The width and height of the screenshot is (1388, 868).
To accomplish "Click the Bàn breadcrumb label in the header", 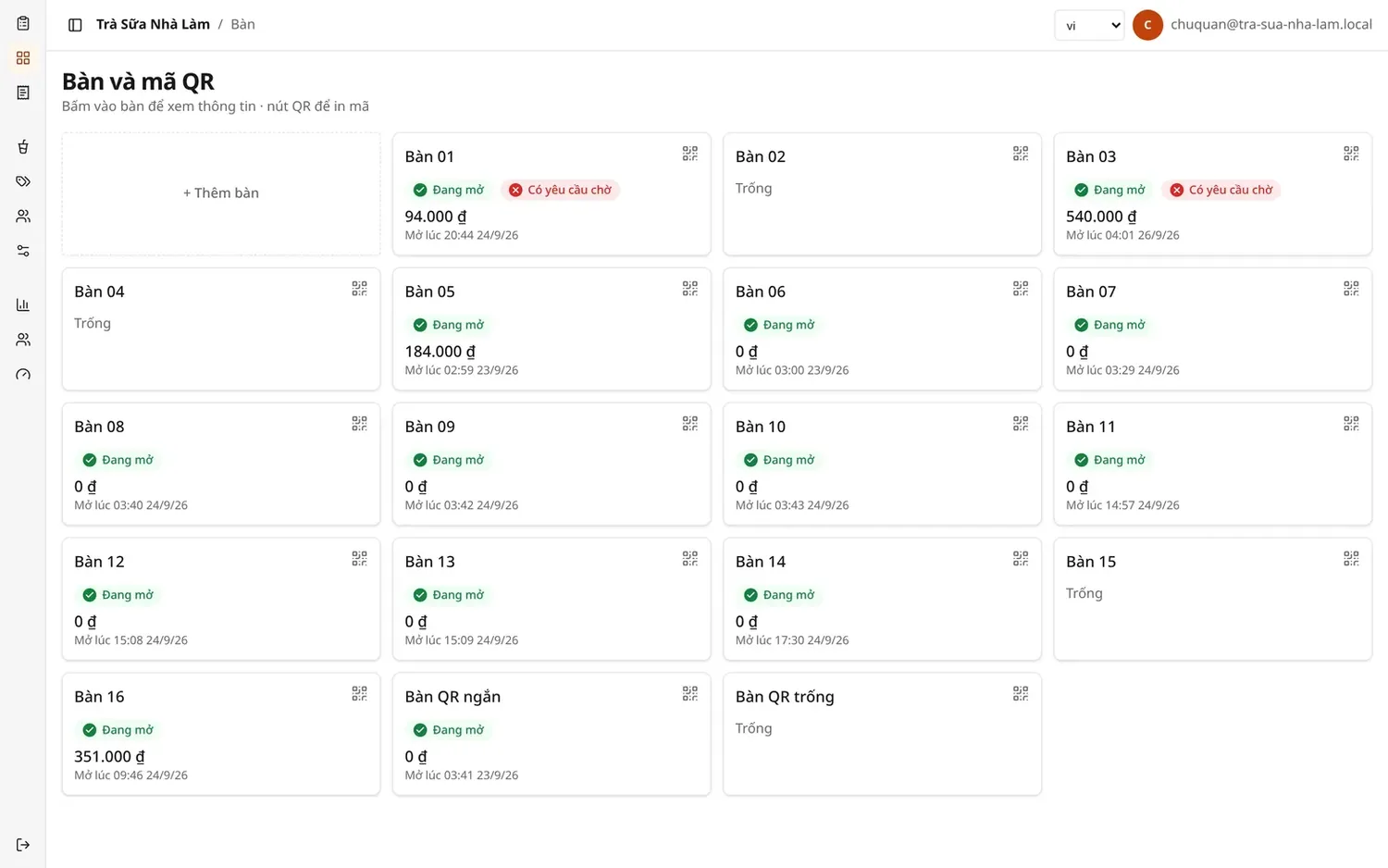I will coord(242,24).
